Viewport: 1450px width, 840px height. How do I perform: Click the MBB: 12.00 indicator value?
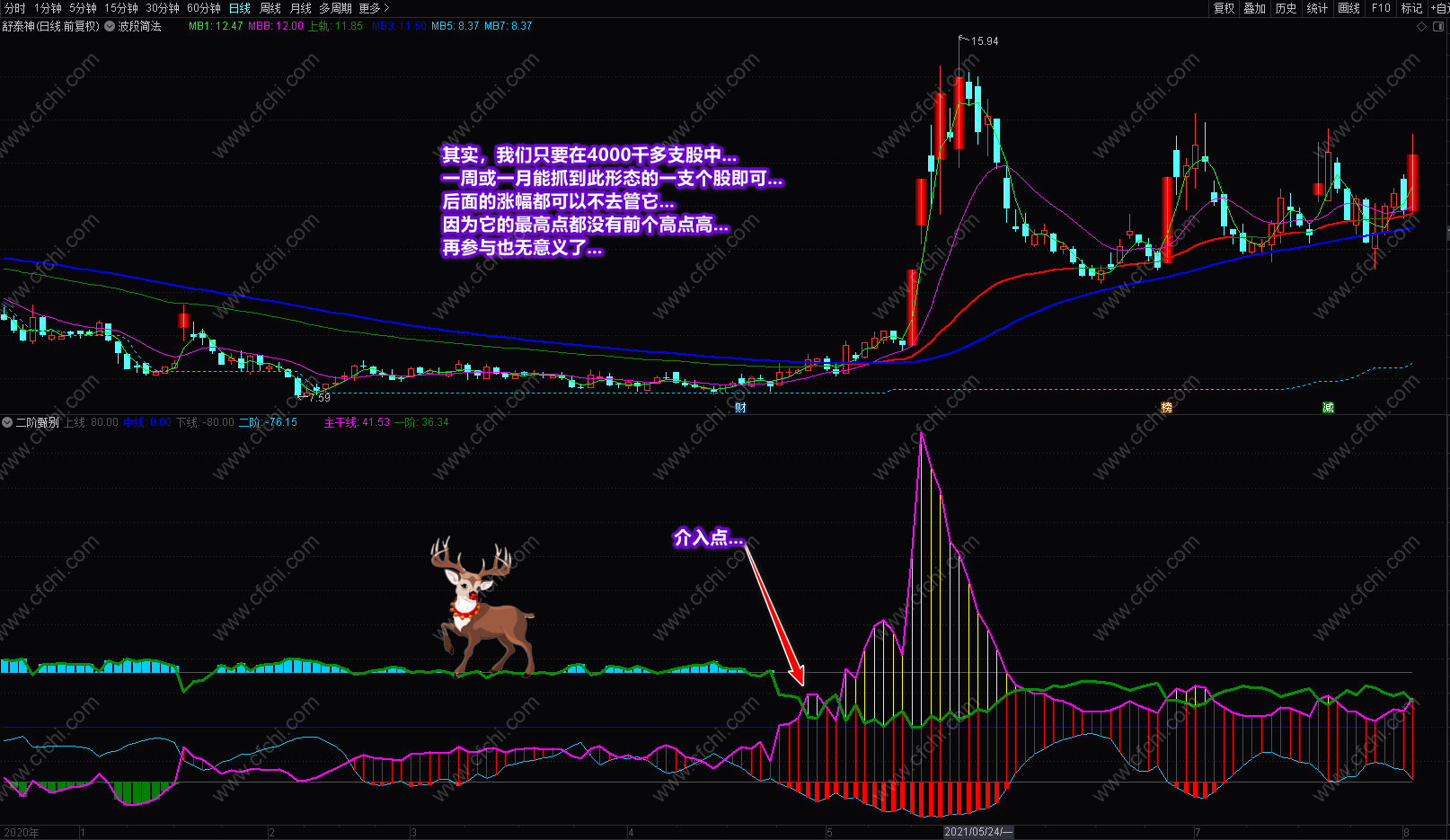(x=276, y=26)
